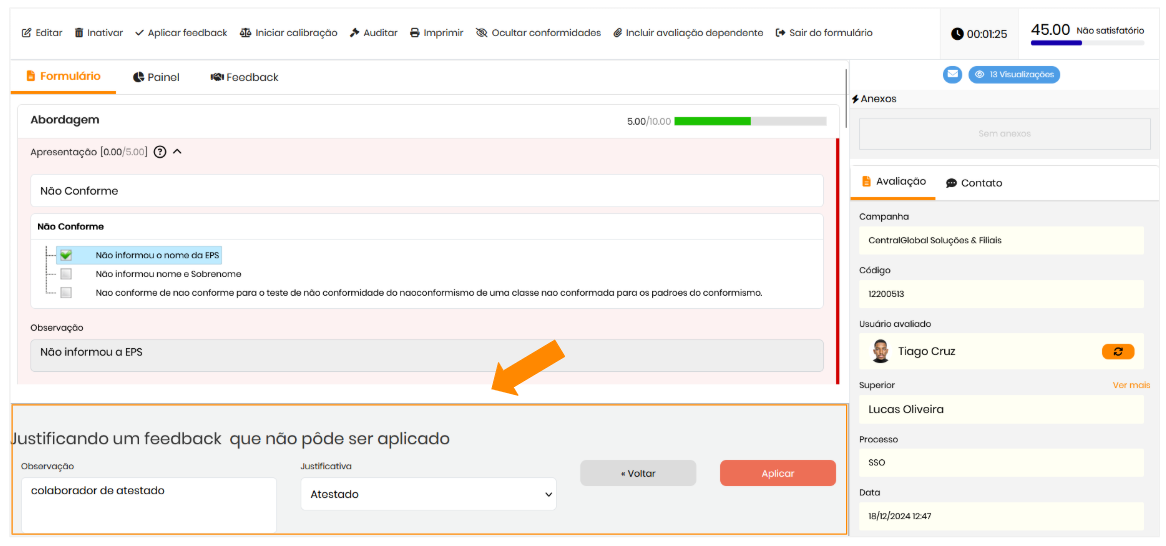This screenshot has height=546, width=1166.
Task: Switch to the Painel tab
Action: 155,77
